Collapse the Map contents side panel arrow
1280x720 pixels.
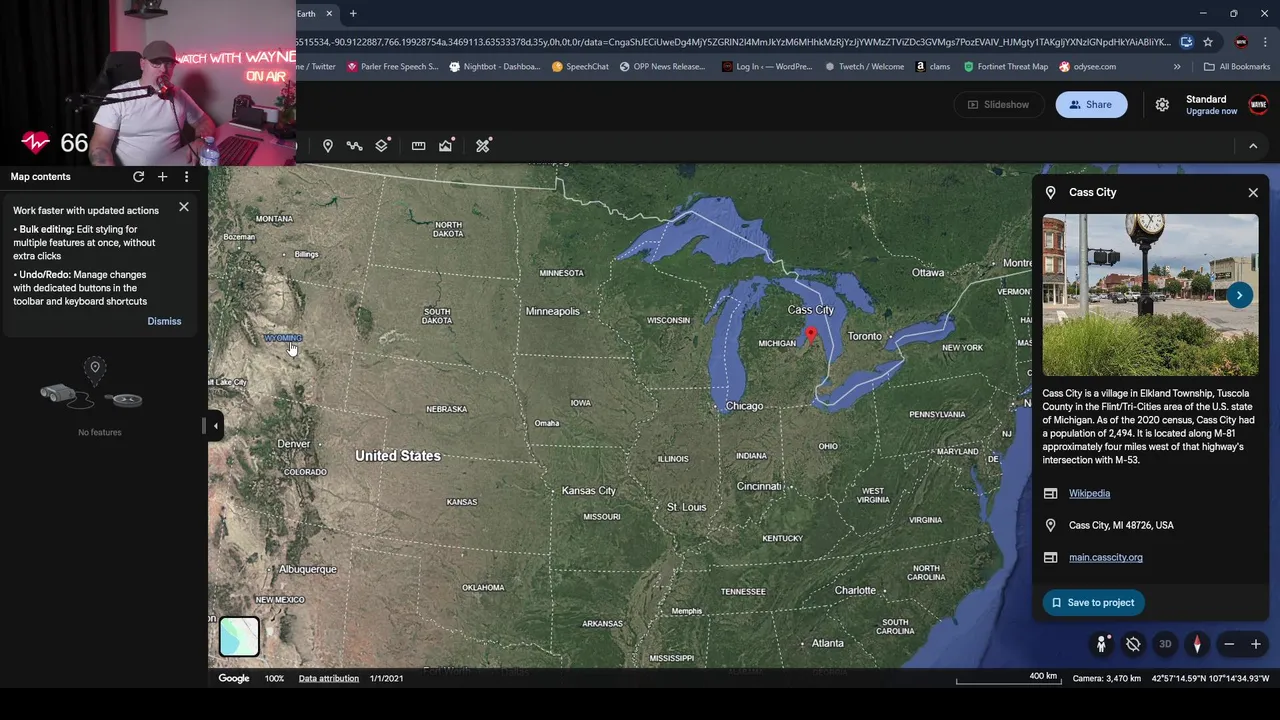click(215, 426)
